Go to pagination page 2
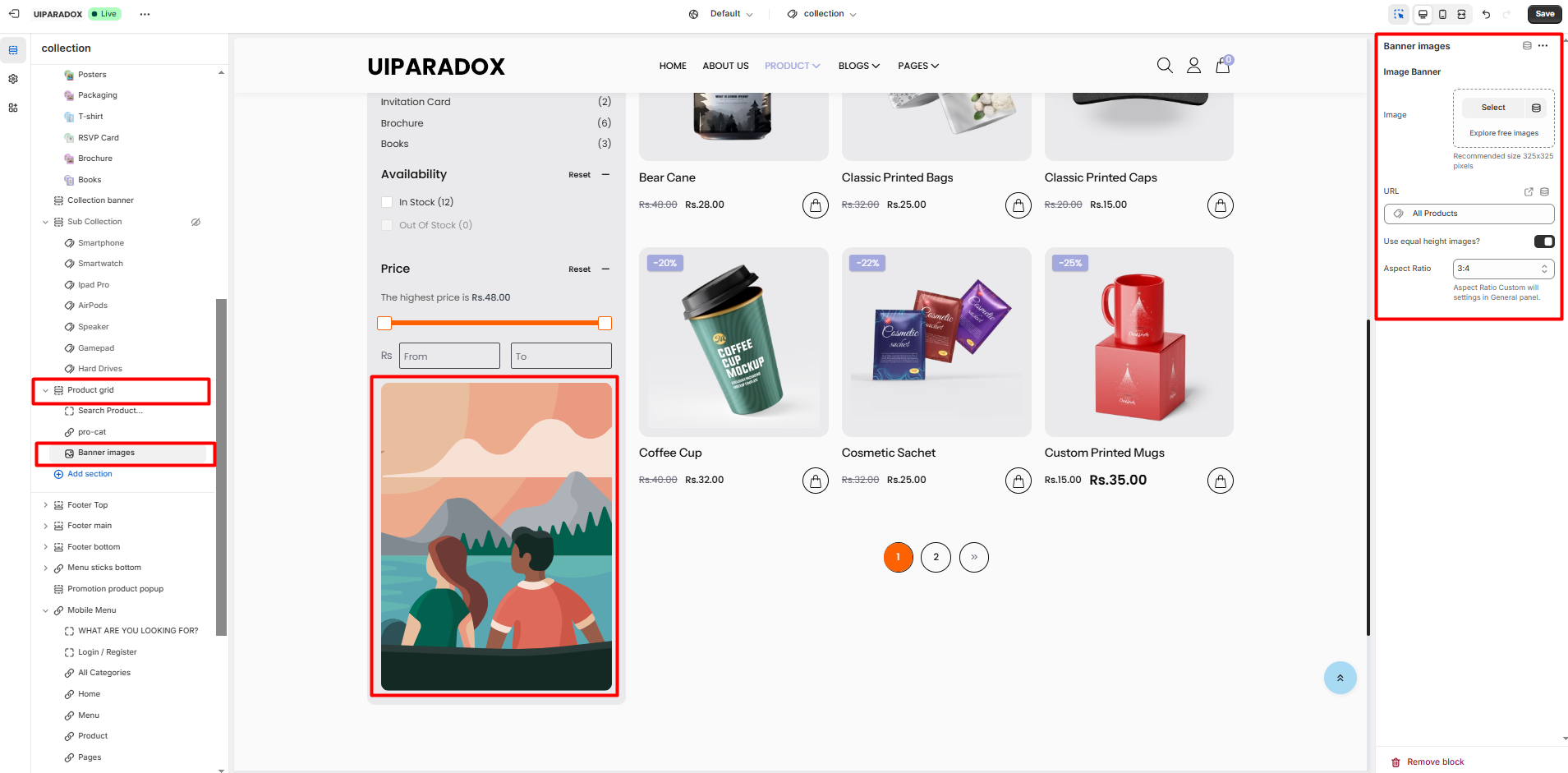This screenshot has height=773, width=1568. point(936,557)
